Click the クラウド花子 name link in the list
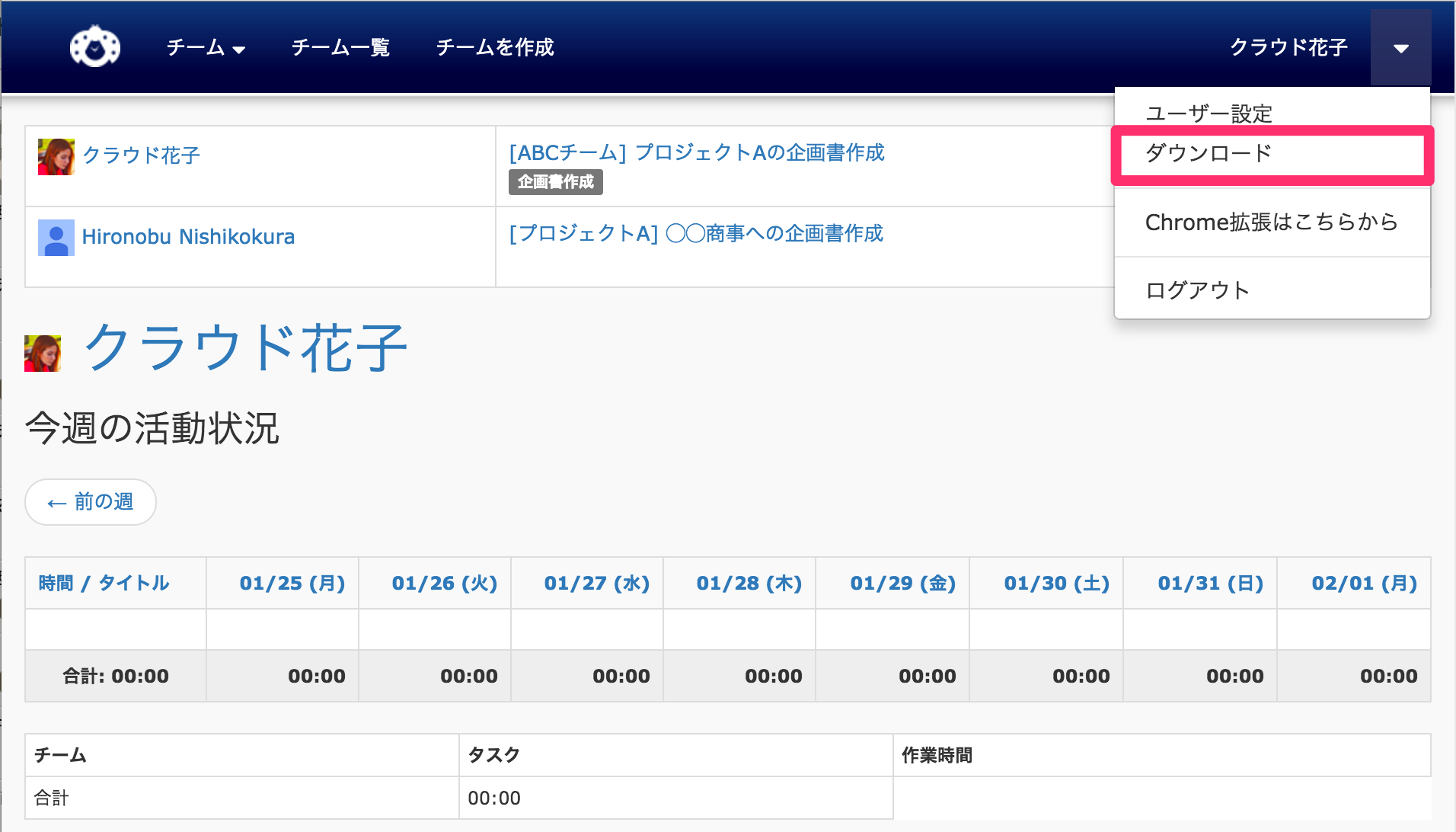 point(141,155)
